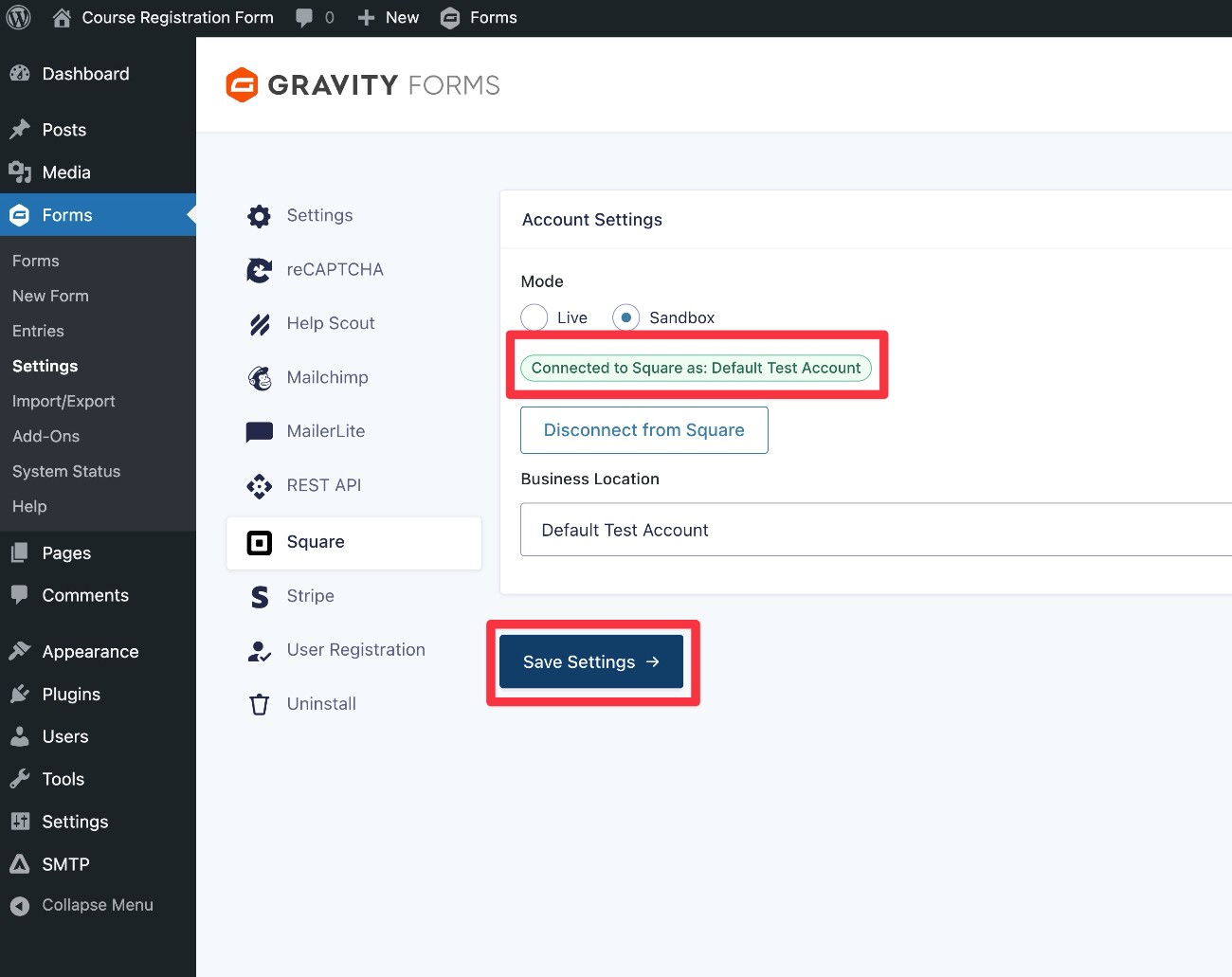The image size is (1232, 977).
Task: Click the Uninstall trash icon
Action: (259, 704)
